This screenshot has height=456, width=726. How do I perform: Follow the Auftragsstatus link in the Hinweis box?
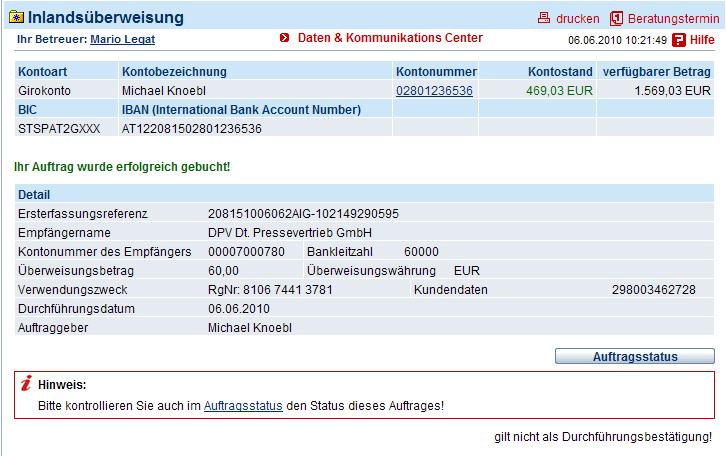pyautogui.click(x=243, y=406)
